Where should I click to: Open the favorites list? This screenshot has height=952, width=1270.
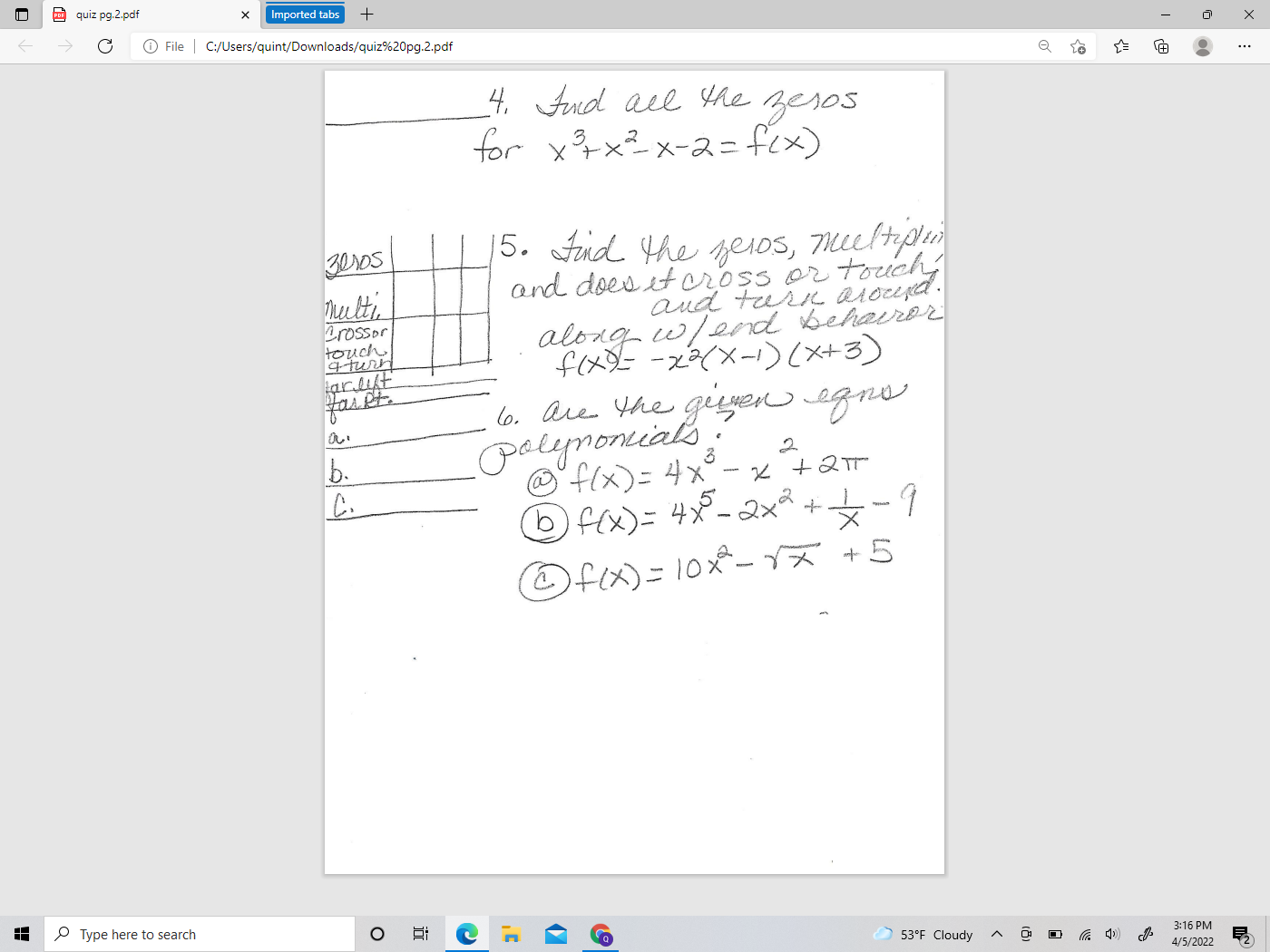click(1120, 46)
